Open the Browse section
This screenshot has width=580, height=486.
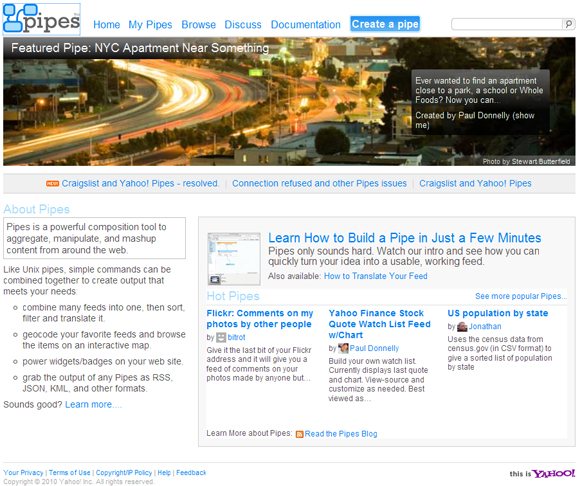199,25
